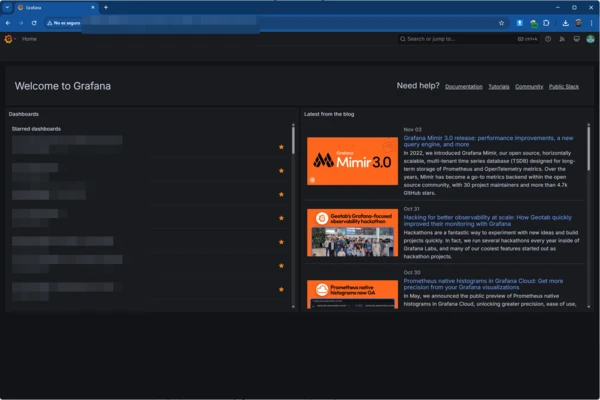The height and width of the screenshot is (400, 600).
Task: Close the Grafana browser tab
Action: tap(93, 7)
